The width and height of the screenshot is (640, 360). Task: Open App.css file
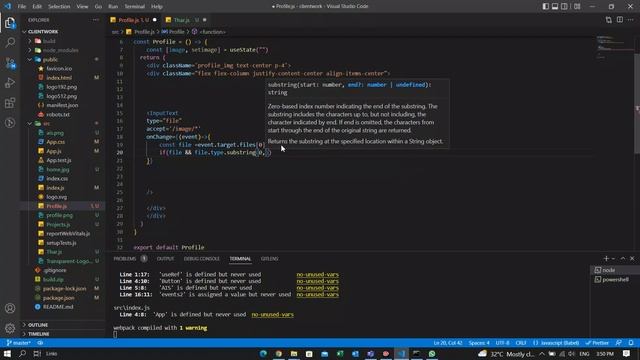tap(56, 142)
